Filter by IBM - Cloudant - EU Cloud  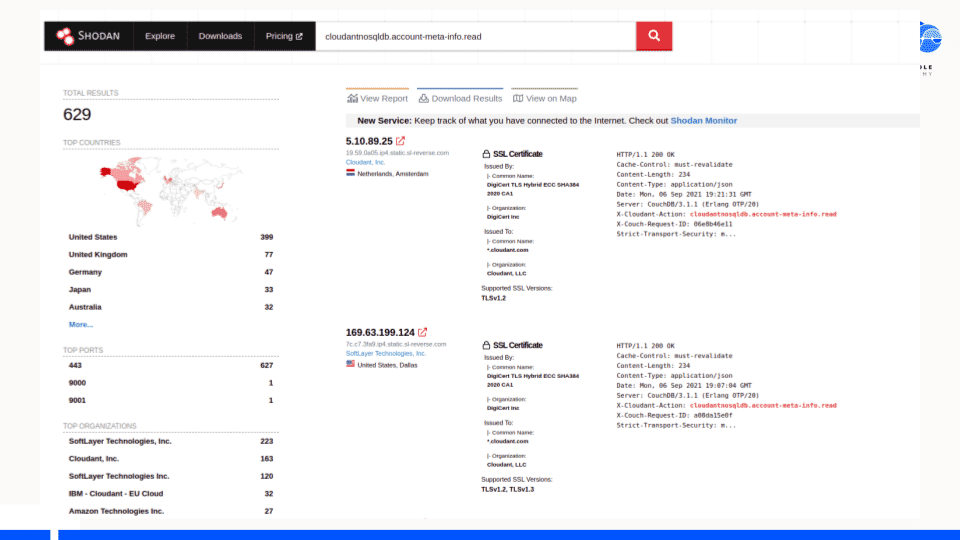[x=171, y=493]
